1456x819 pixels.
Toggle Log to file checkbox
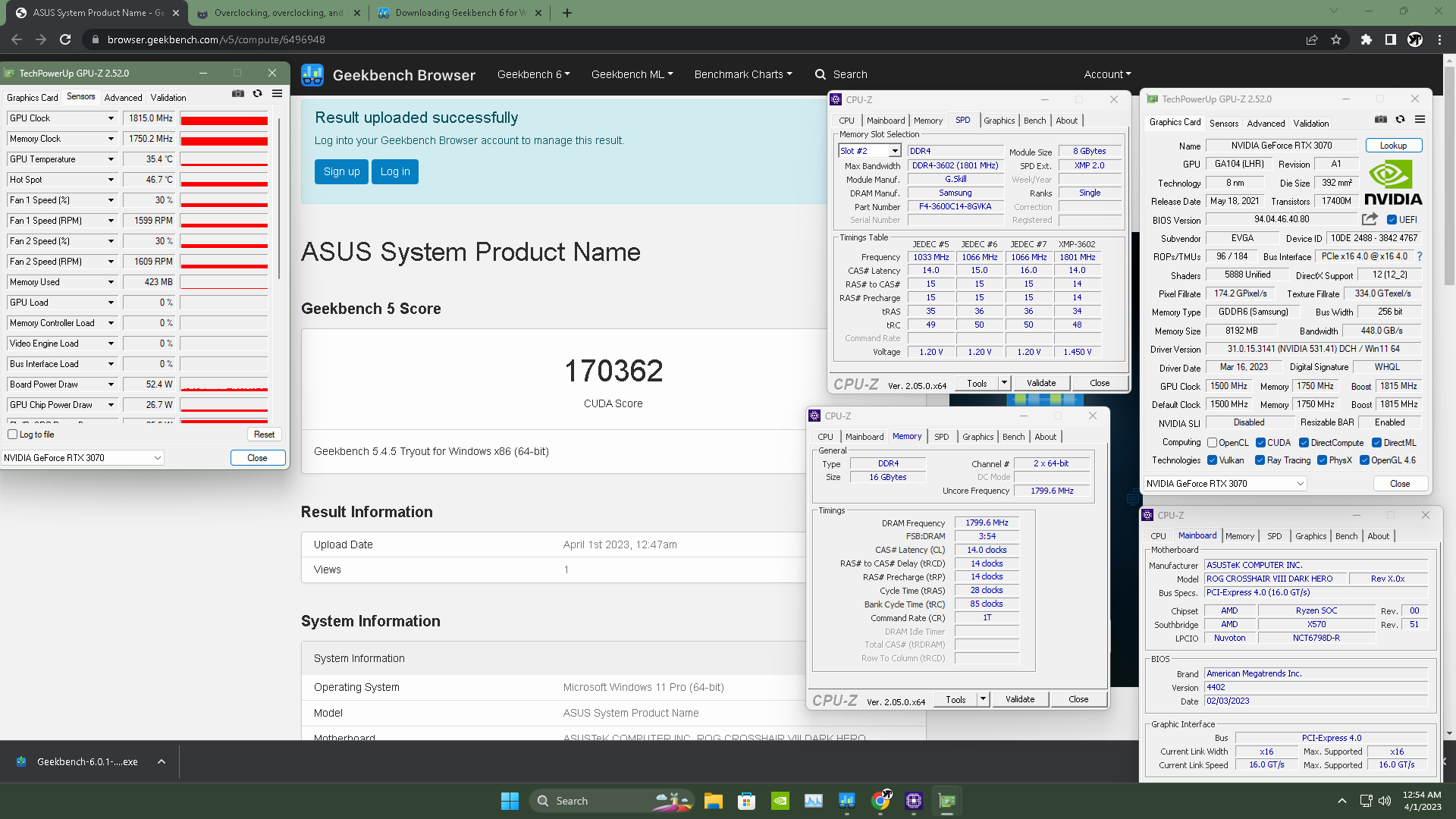13,435
